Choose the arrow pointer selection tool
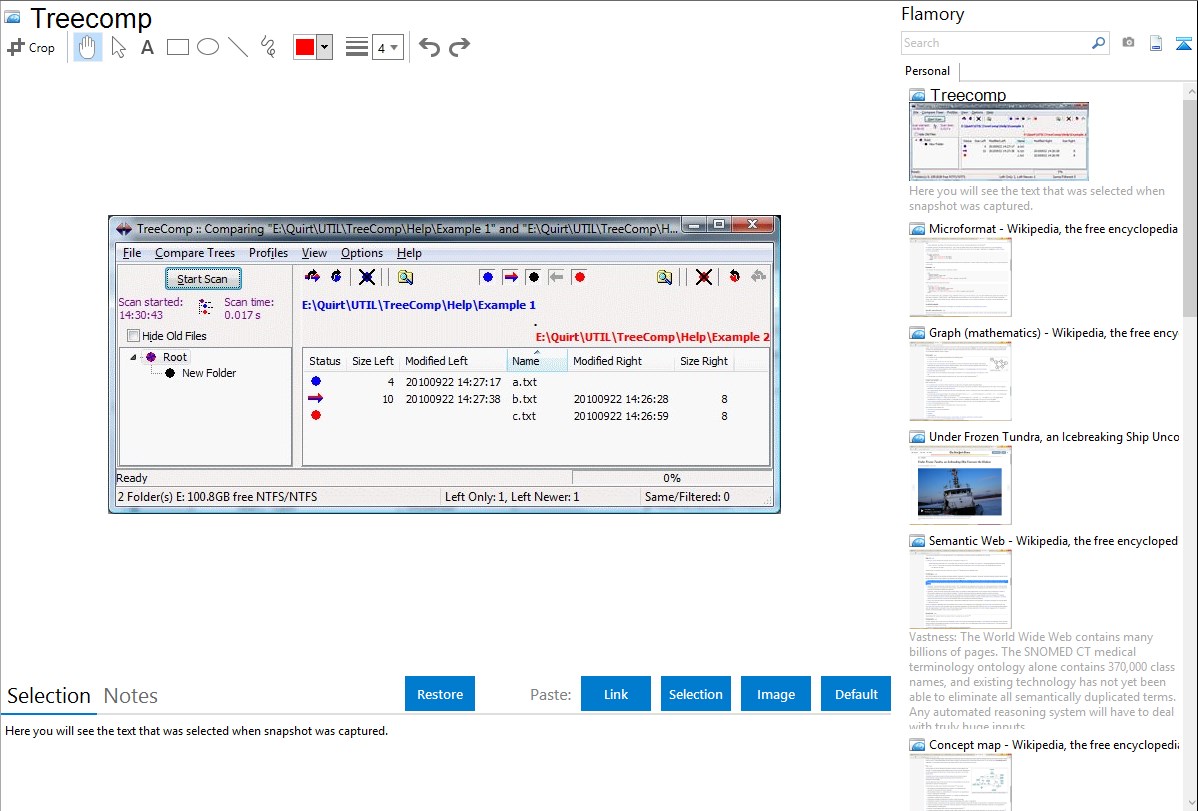This screenshot has height=811, width=1198. pyautogui.click(x=118, y=47)
